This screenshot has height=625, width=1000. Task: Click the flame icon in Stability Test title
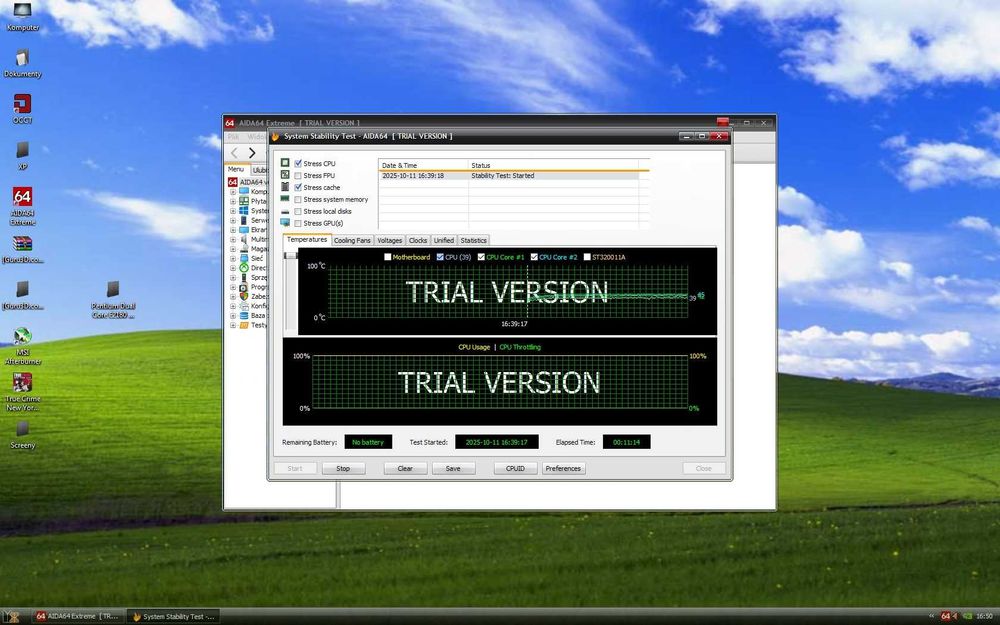[x=276, y=136]
